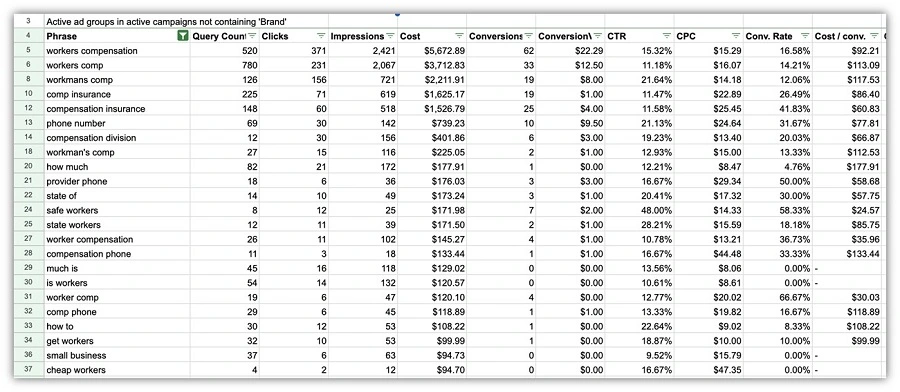Open filter dropdown for Conv. Rate column
Viewport: 900px width, 392px height.
pyautogui.click(x=805, y=36)
